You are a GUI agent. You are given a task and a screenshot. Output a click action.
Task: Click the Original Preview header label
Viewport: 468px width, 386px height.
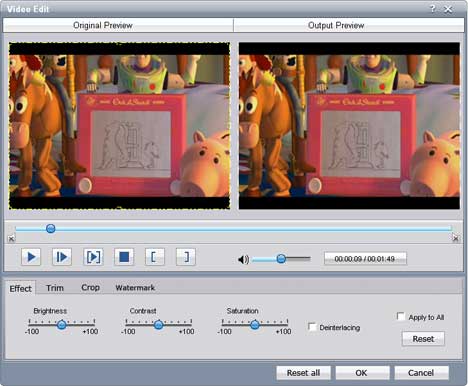(x=103, y=25)
